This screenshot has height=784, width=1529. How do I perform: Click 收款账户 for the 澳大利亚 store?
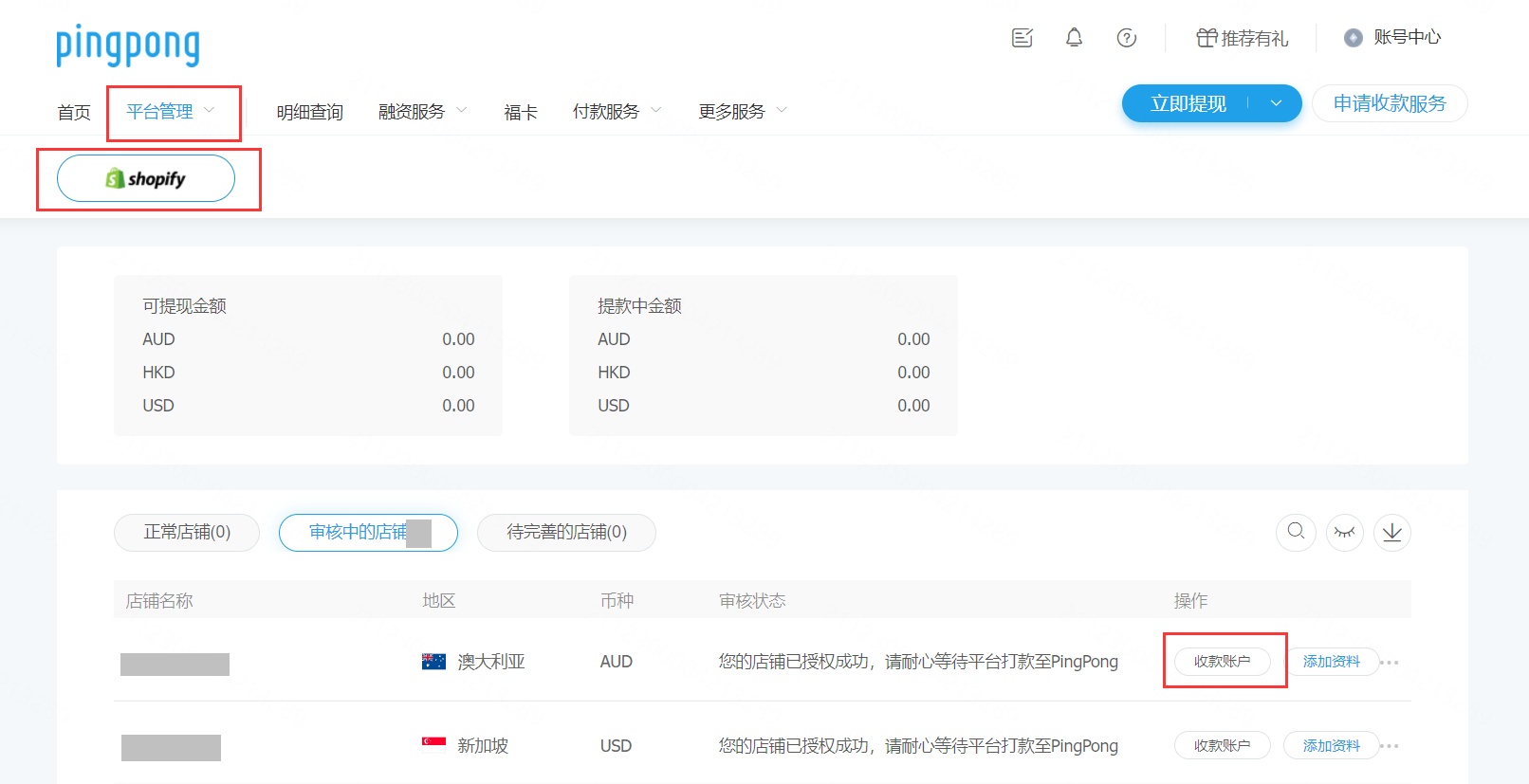1222,662
